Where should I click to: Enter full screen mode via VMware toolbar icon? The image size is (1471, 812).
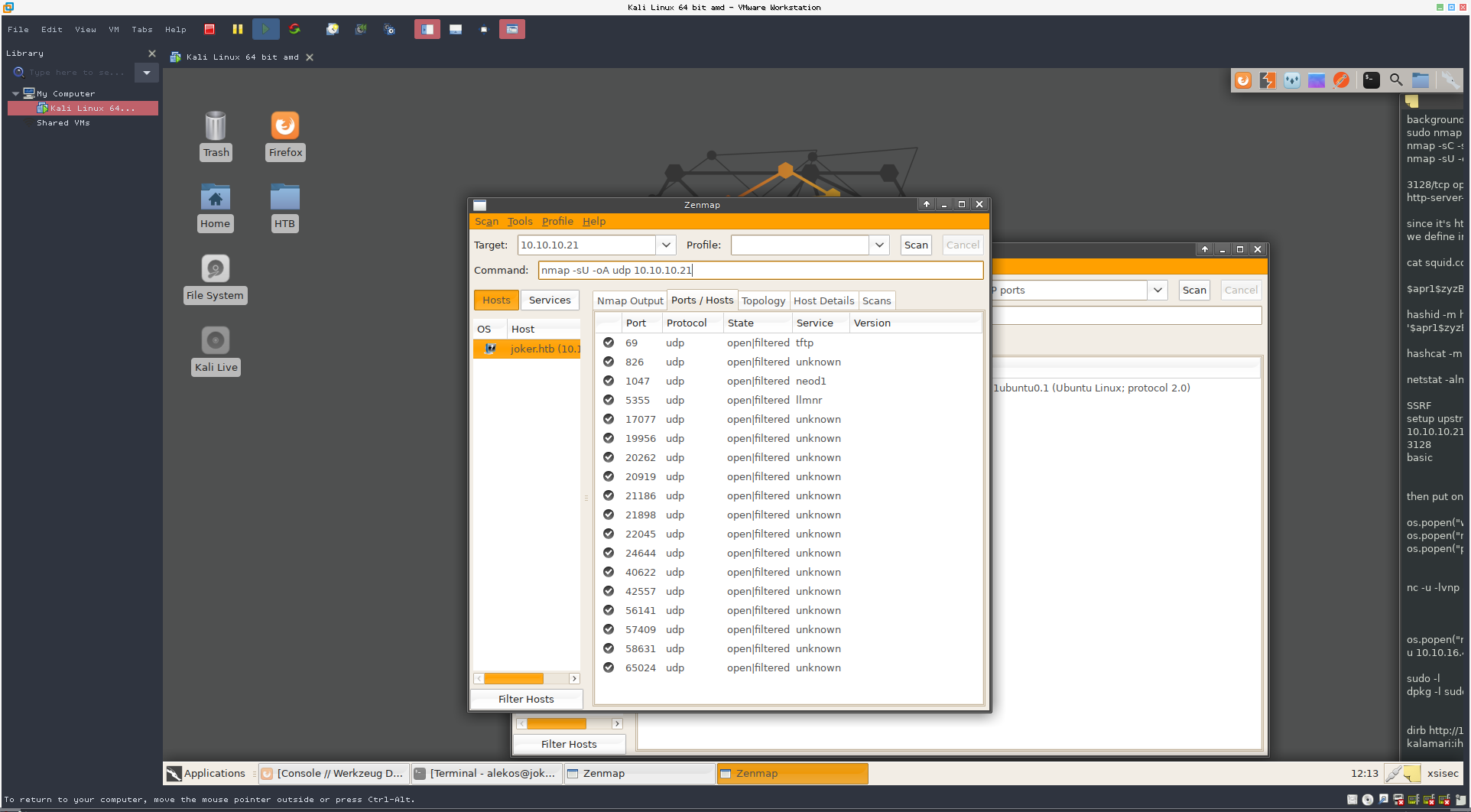pos(484,29)
